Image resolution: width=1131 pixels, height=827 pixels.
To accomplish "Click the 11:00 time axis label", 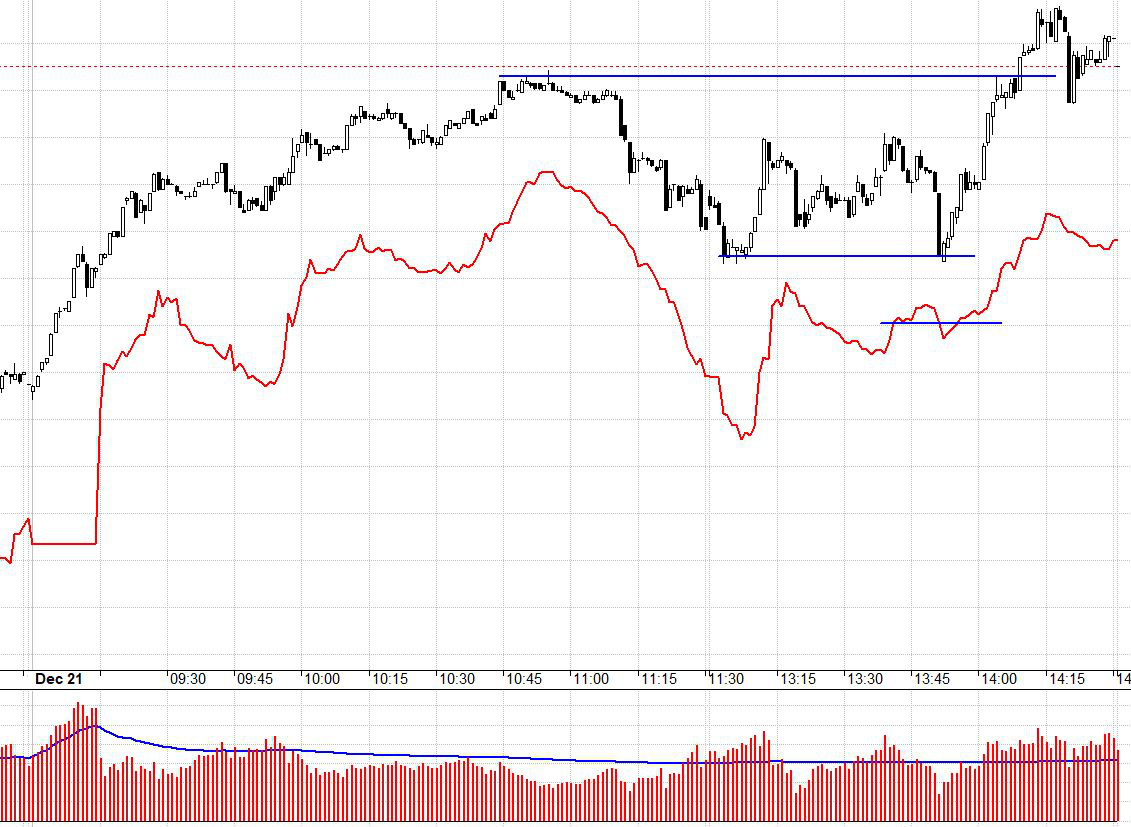I will point(591,679).
